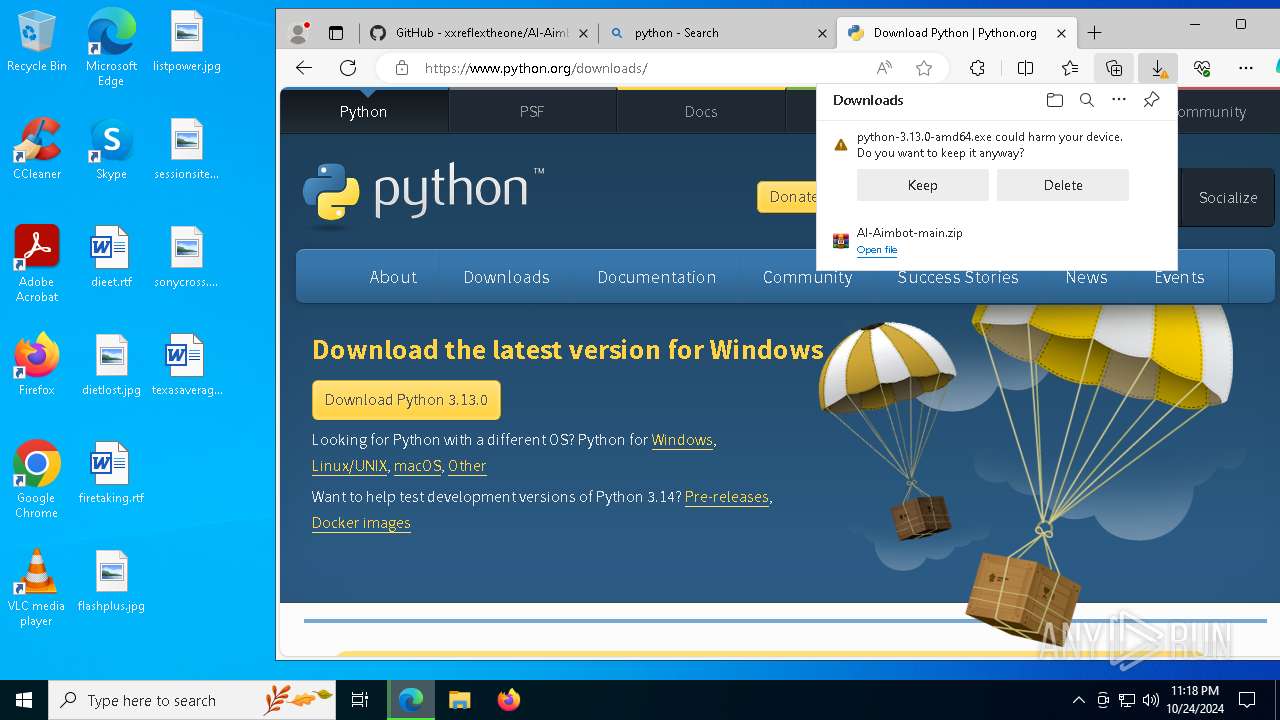The height and width of the screenshot is (720, 1280).
Task: Select the Python top navigation tab
Action: [363, 112]
